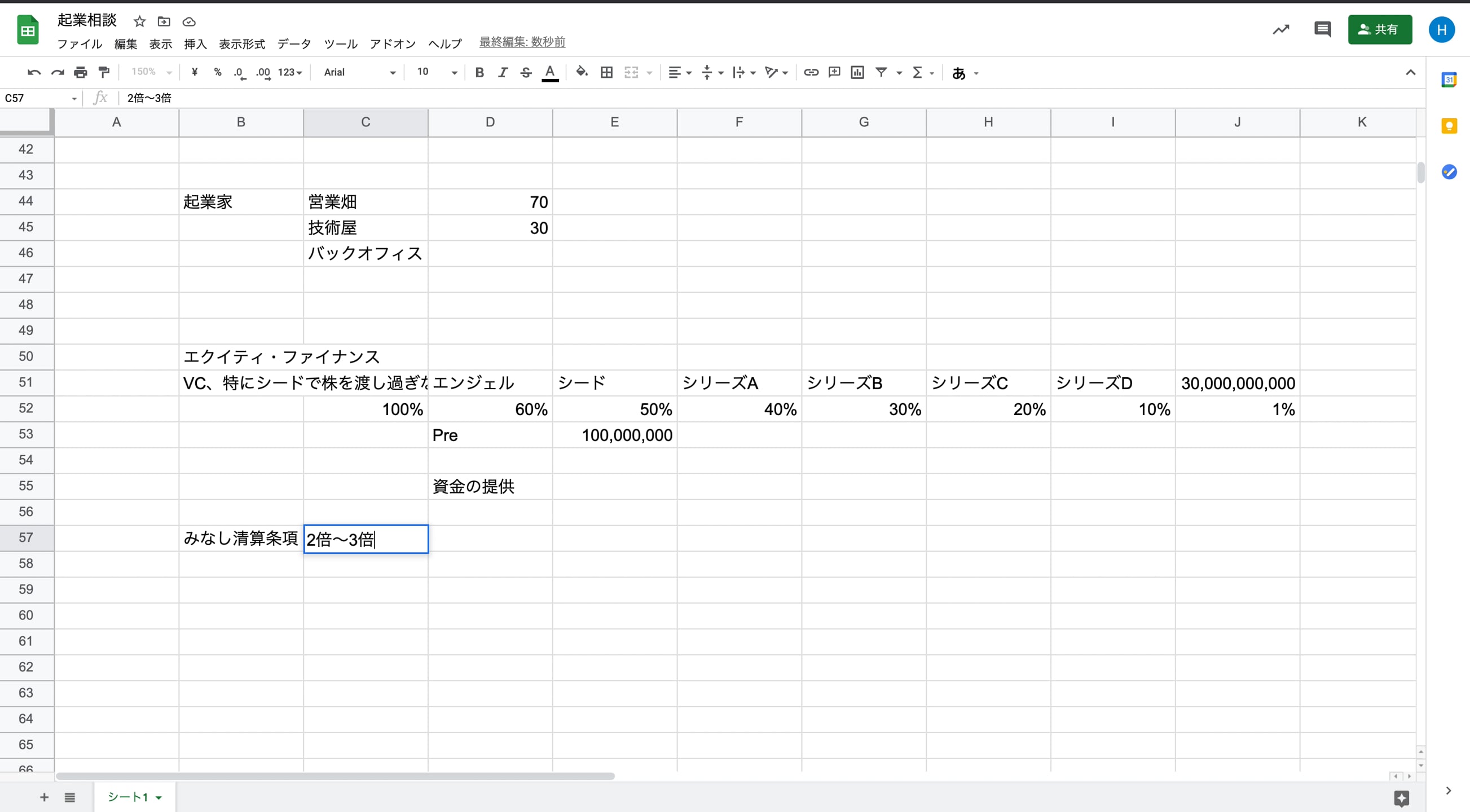Click the insert chart icon
1470x812 pixels.
pos(857,73)
